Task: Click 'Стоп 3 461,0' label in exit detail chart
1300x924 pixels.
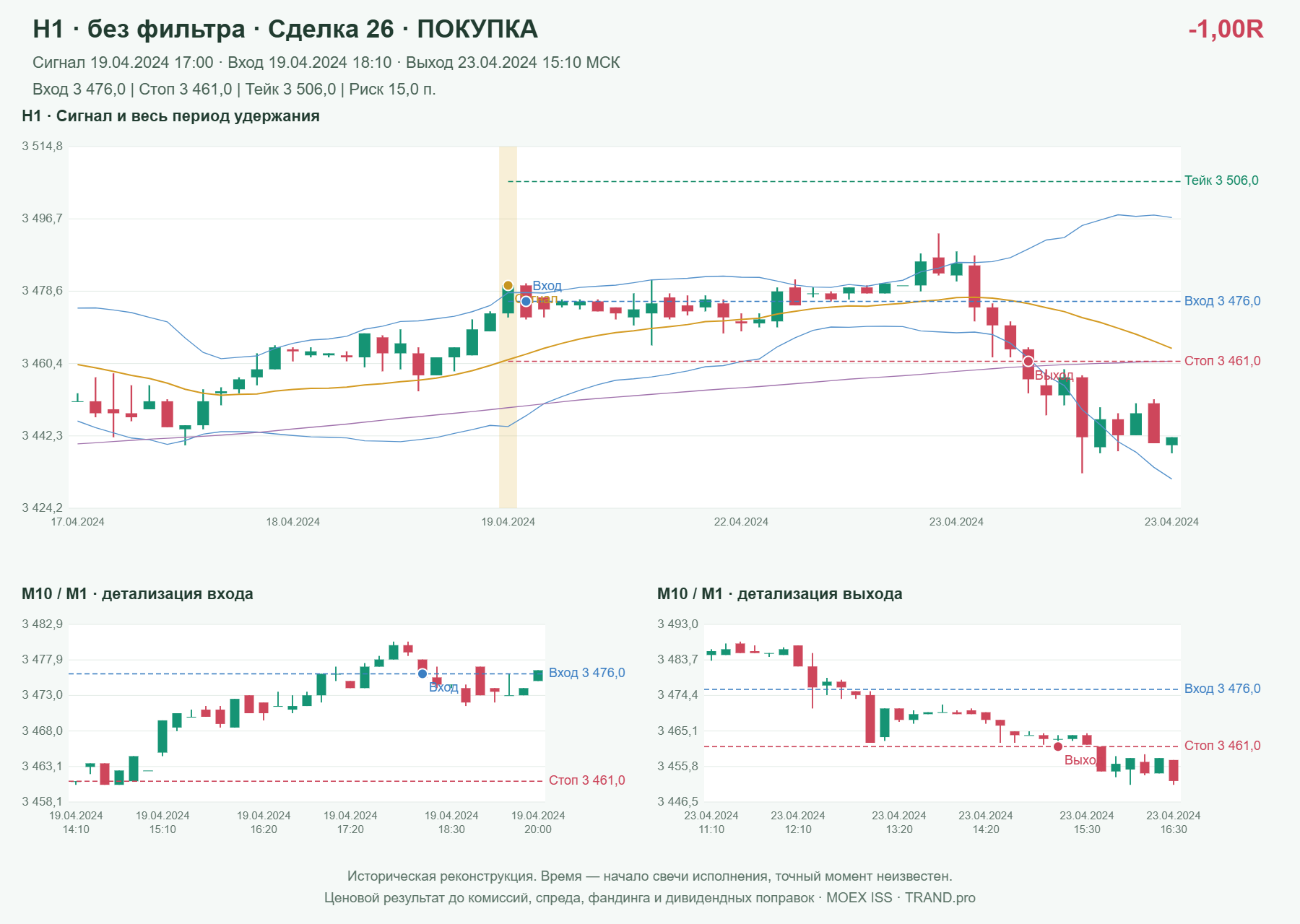Action: tap(1222, 746)
